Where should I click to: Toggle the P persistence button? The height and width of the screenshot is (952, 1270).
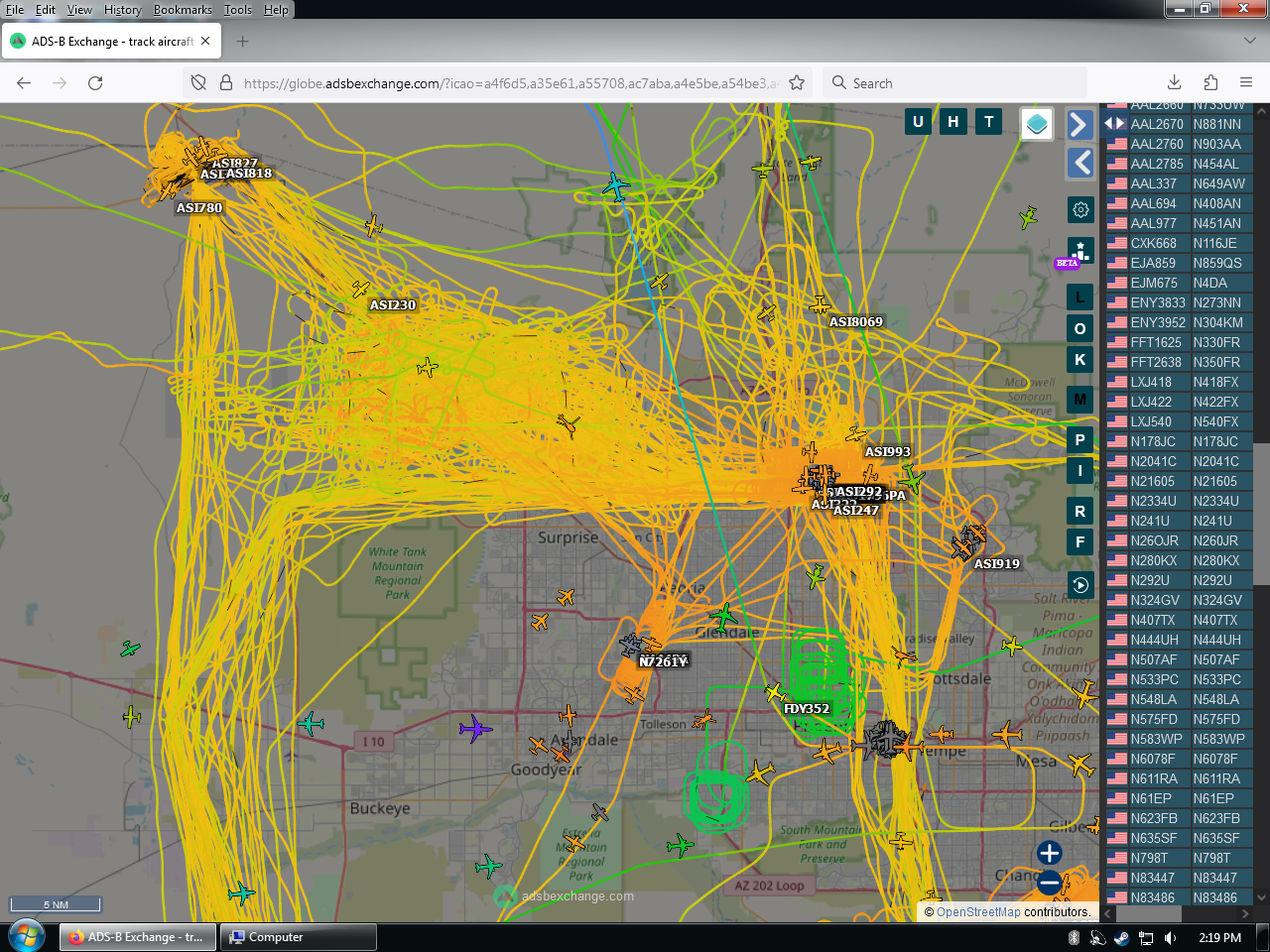click(1080, 439)
